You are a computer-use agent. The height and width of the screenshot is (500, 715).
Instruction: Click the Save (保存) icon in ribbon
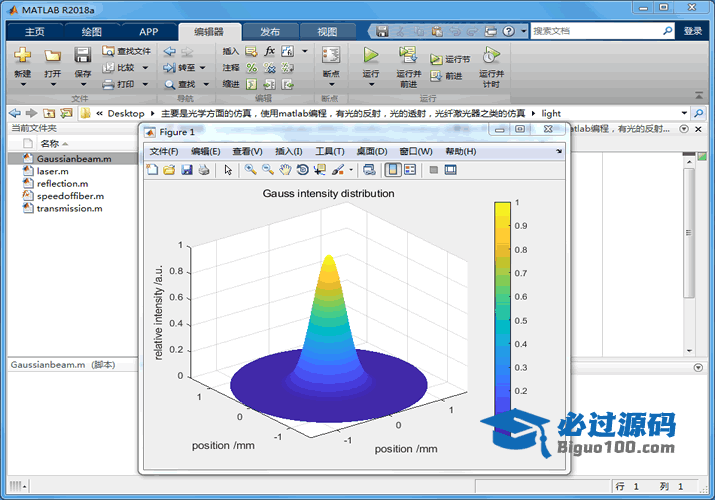point(83,57)
